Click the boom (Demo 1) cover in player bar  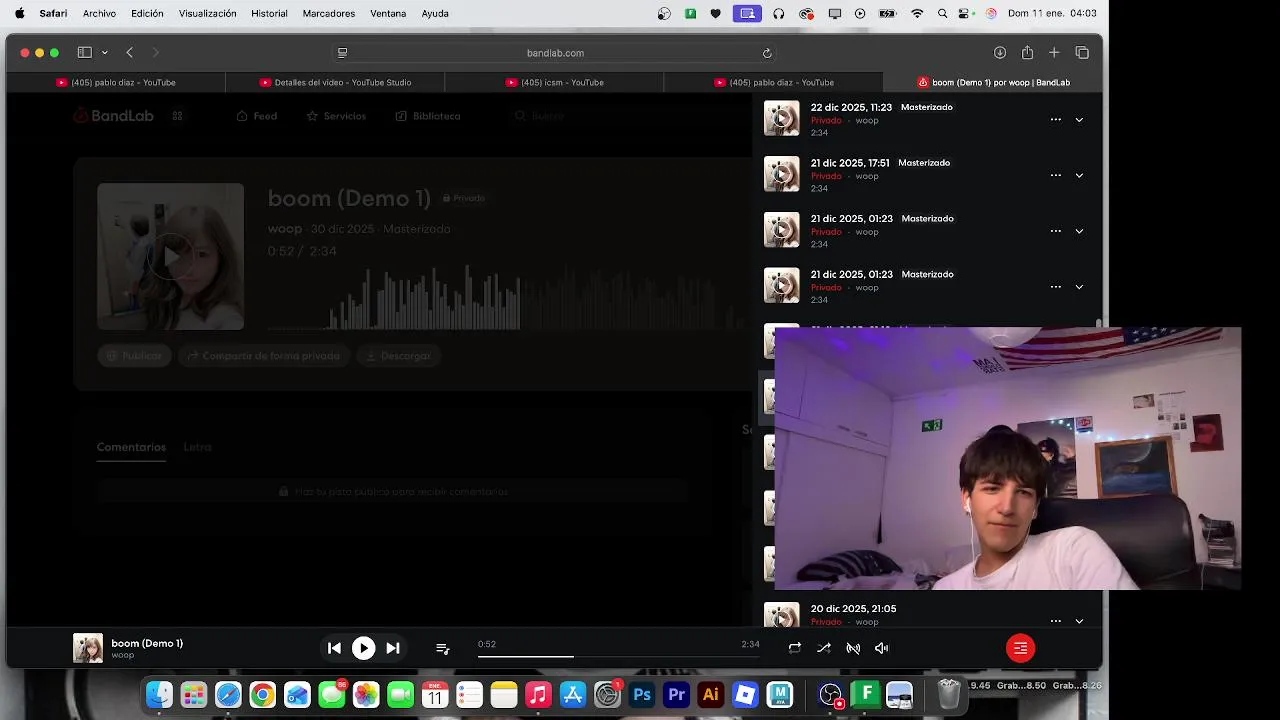[88, 648]
